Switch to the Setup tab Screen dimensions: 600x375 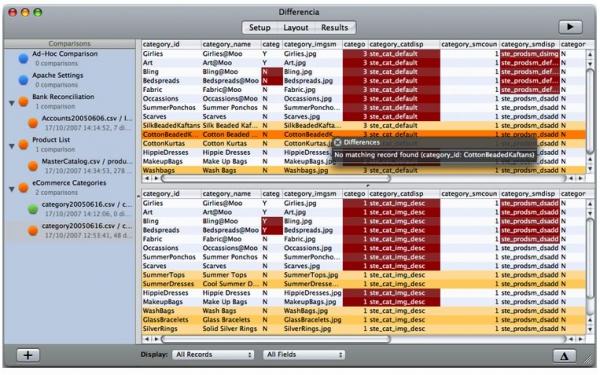[259, 28]
